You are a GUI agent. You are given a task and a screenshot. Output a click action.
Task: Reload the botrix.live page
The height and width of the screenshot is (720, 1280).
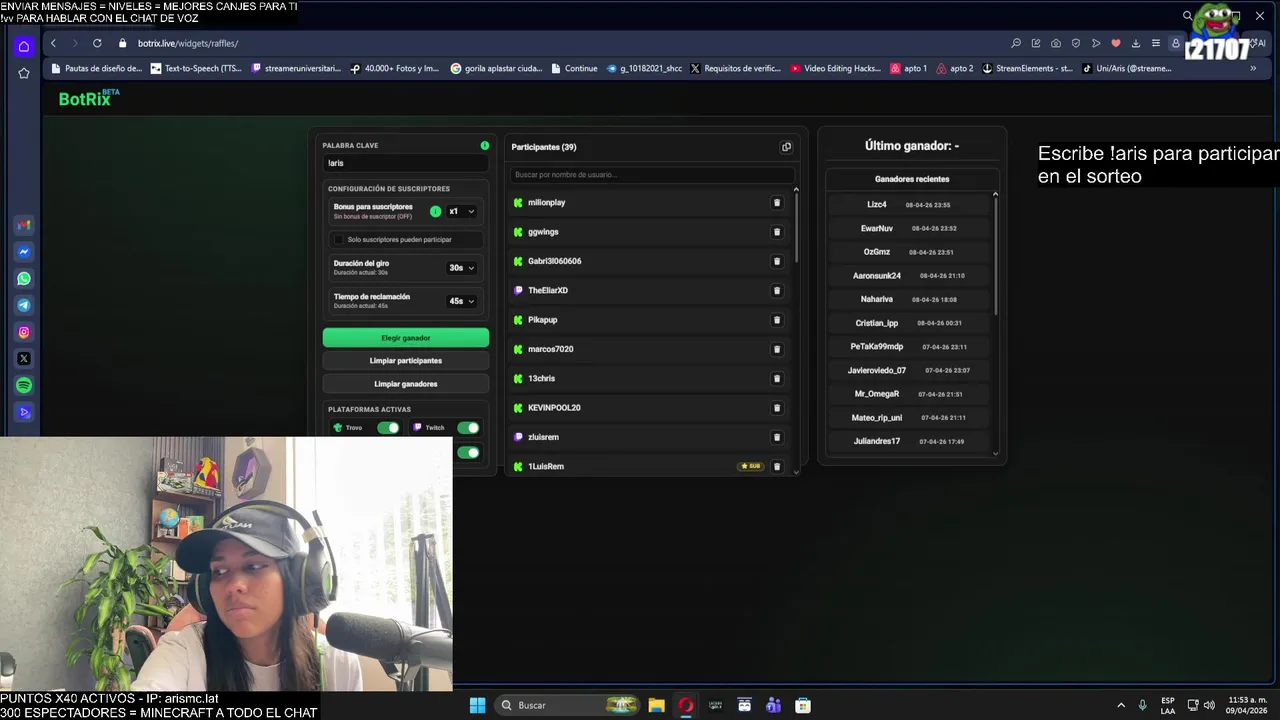[x=97, y=43]
